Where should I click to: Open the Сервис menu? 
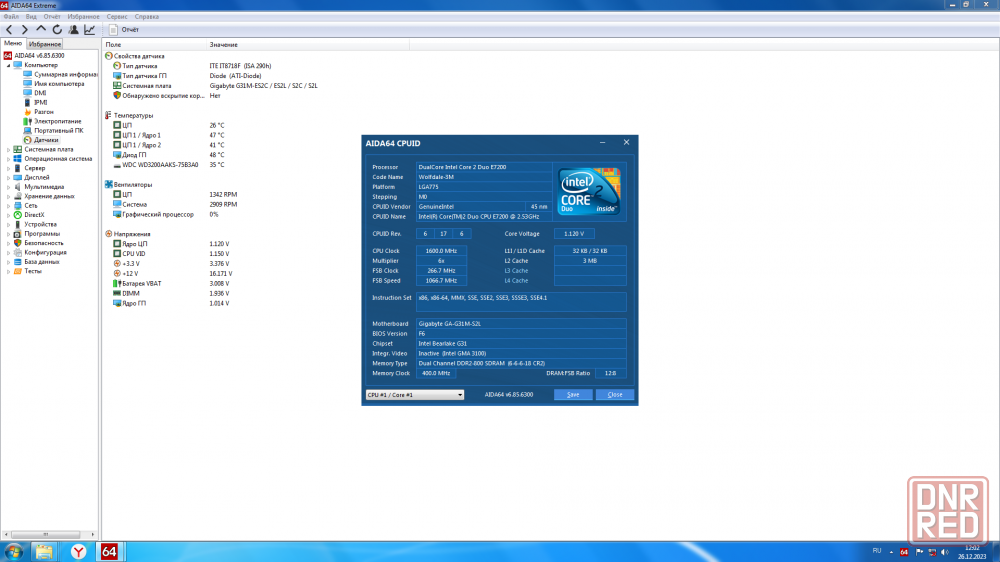point(117,17)
